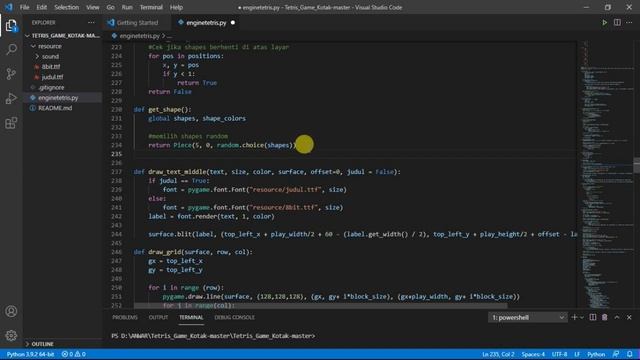Click LF end-of-line setting
The width and height of the screenshot is (640, 360).
click(577, 354)
